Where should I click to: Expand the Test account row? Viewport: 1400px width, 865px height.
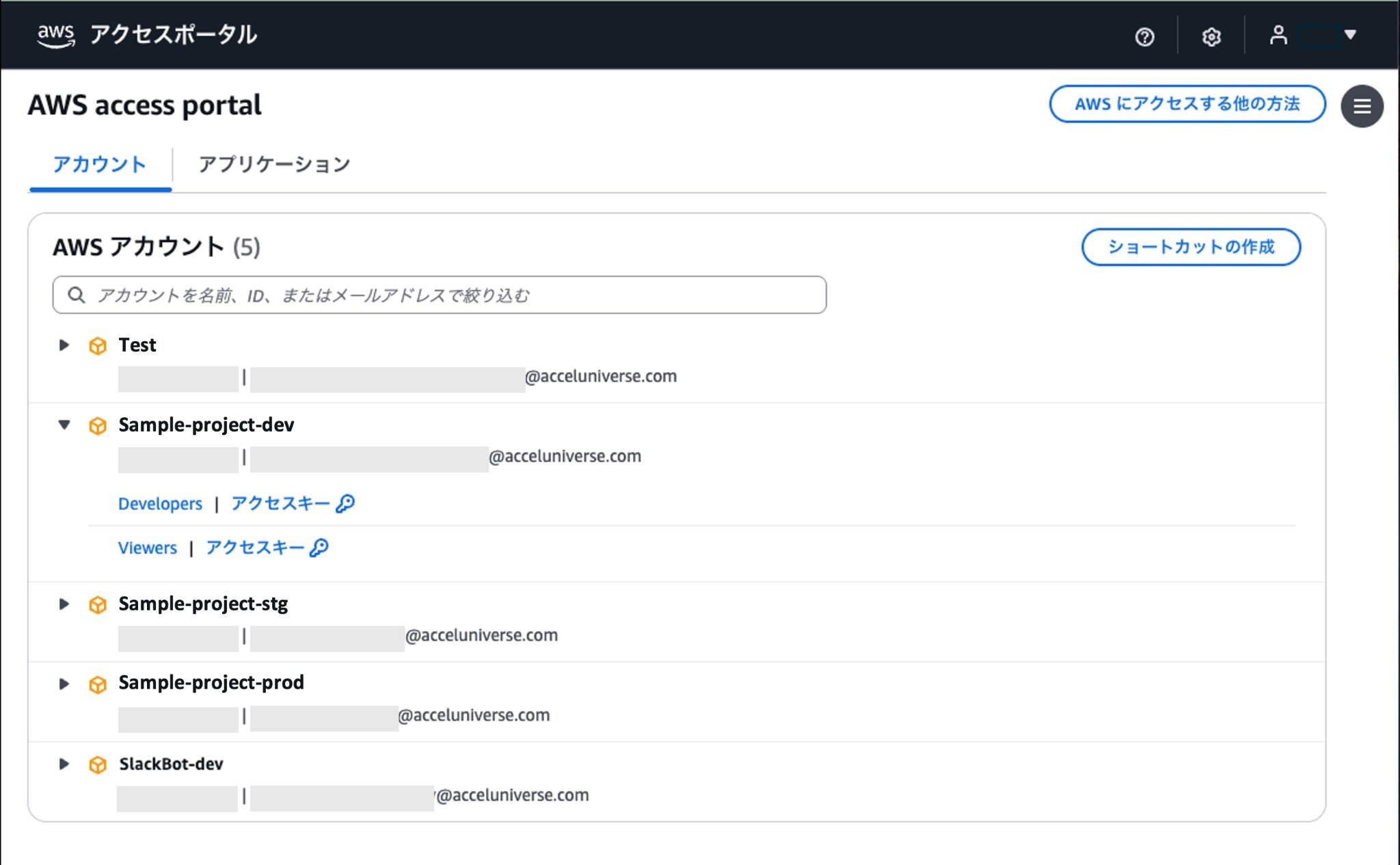coord(64,345)
